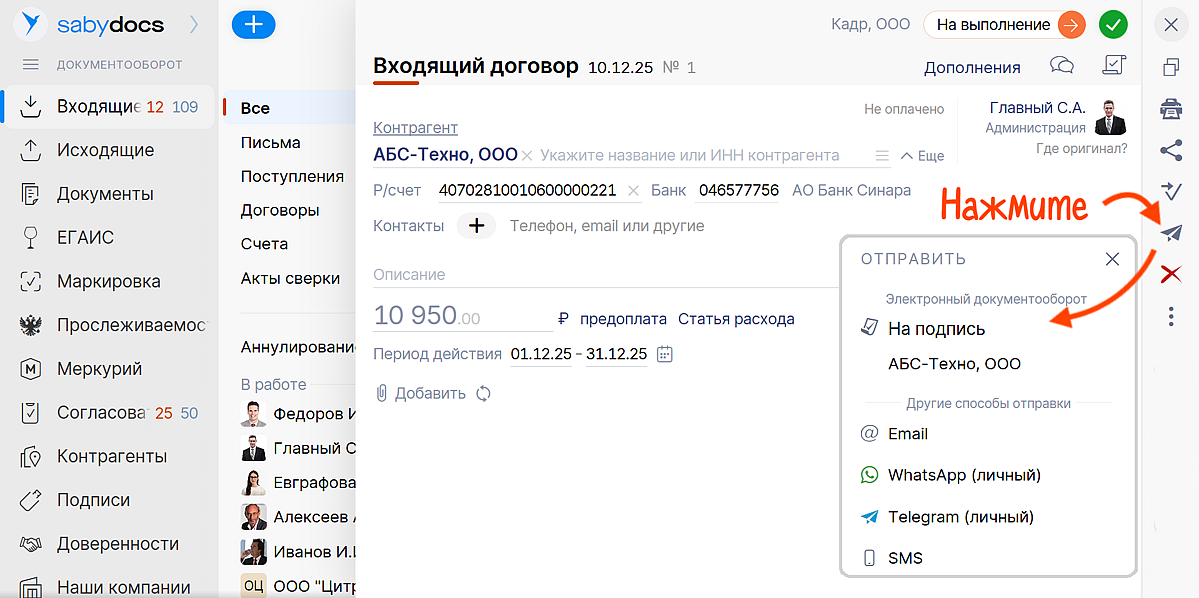Click the Описание input field
Viewport: 1199px width, 598px height.
click(x=600, y=275)
